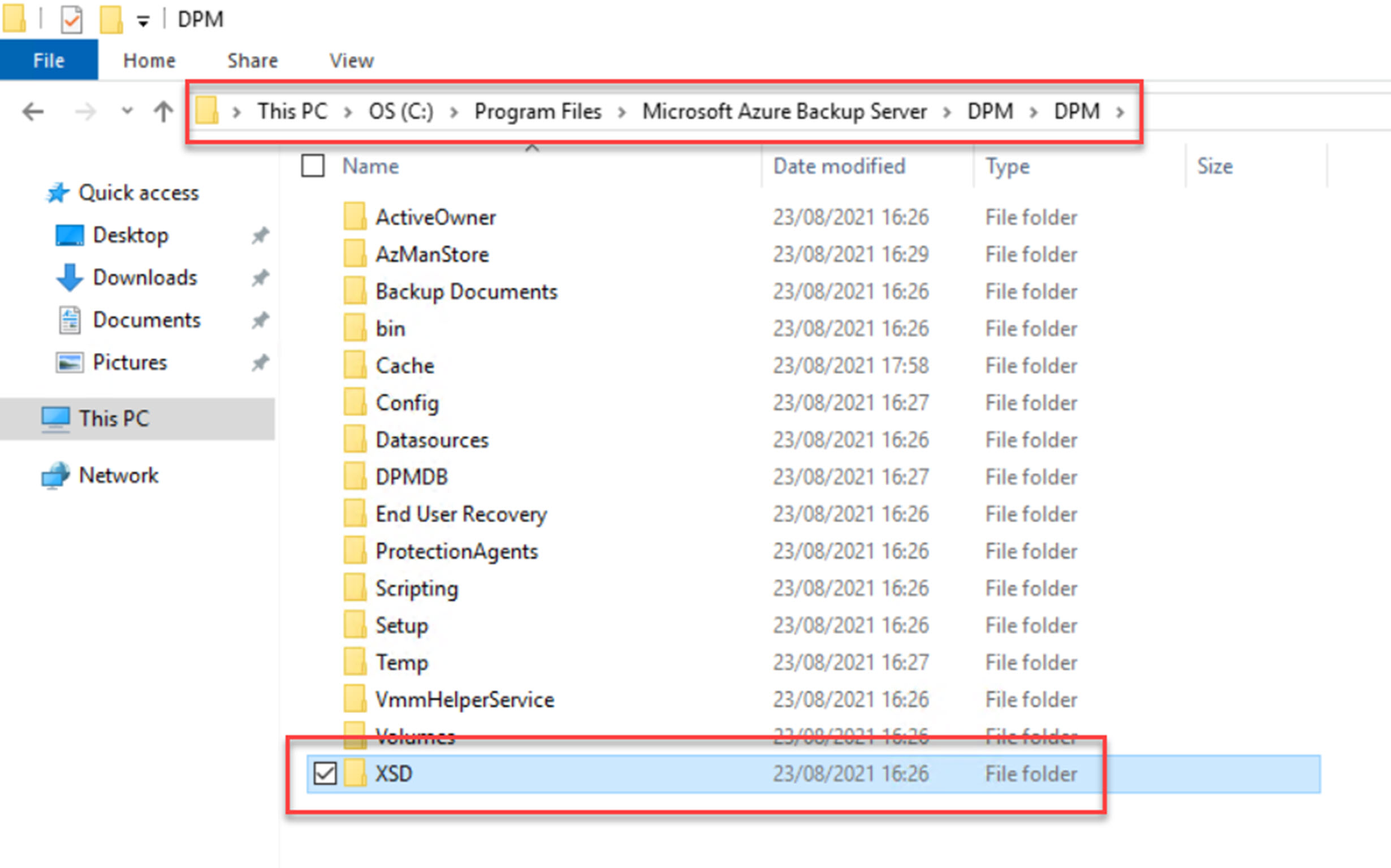Open the chevron after DPM in breadcrumb

[x=1121, y=111]
